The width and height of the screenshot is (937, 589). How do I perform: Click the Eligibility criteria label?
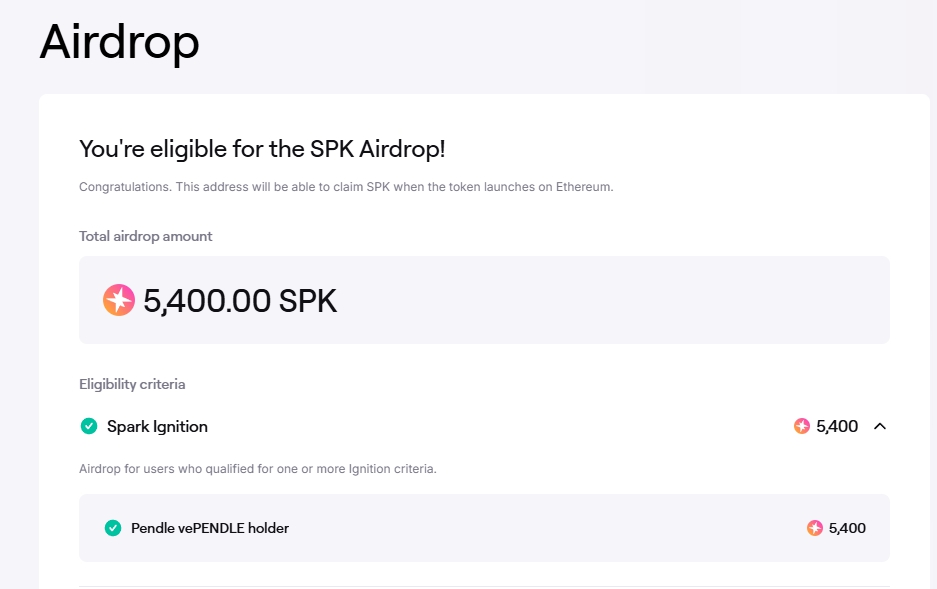(x=132, y=384)
